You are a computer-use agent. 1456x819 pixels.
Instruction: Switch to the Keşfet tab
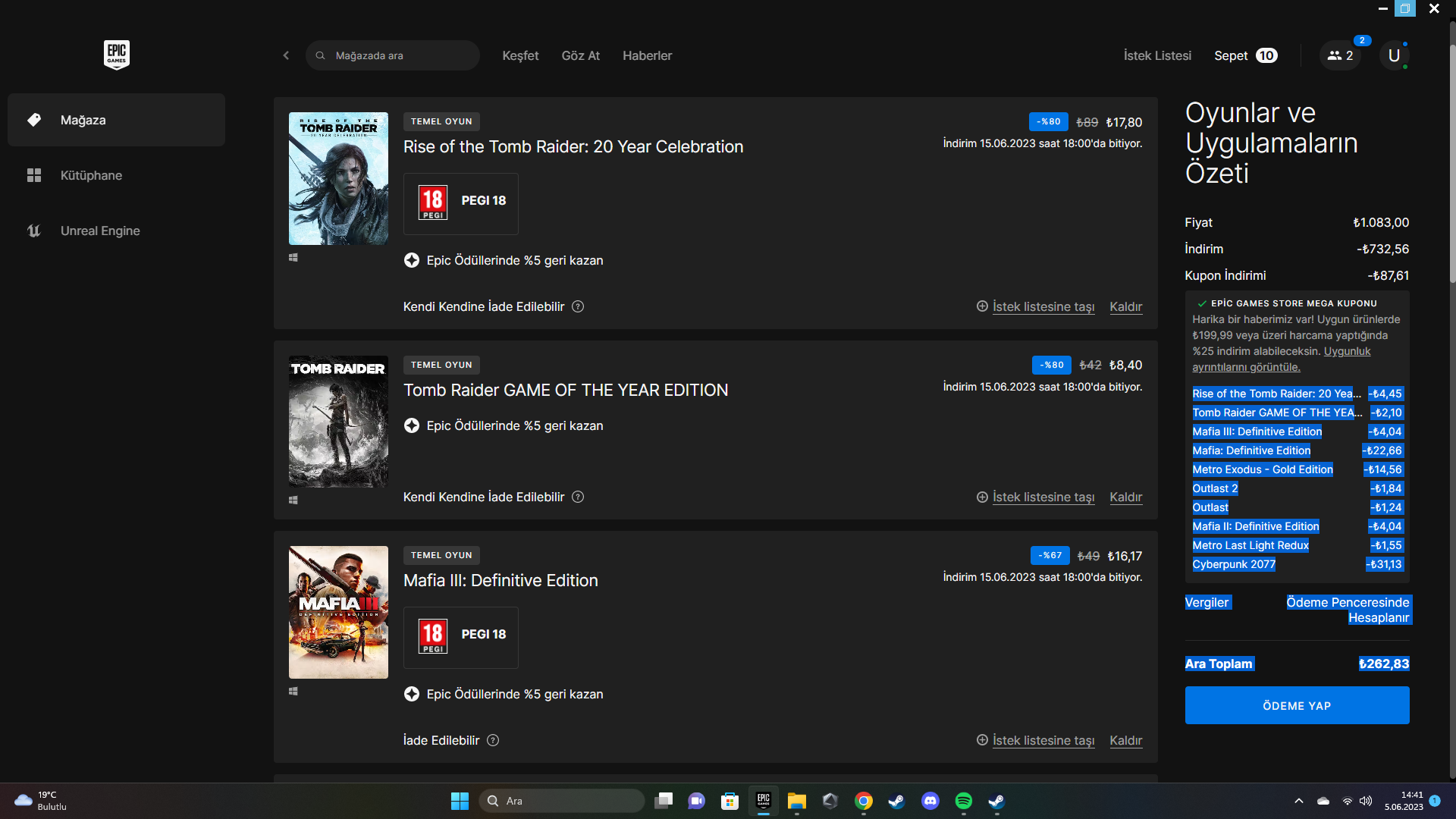point(520,55)
